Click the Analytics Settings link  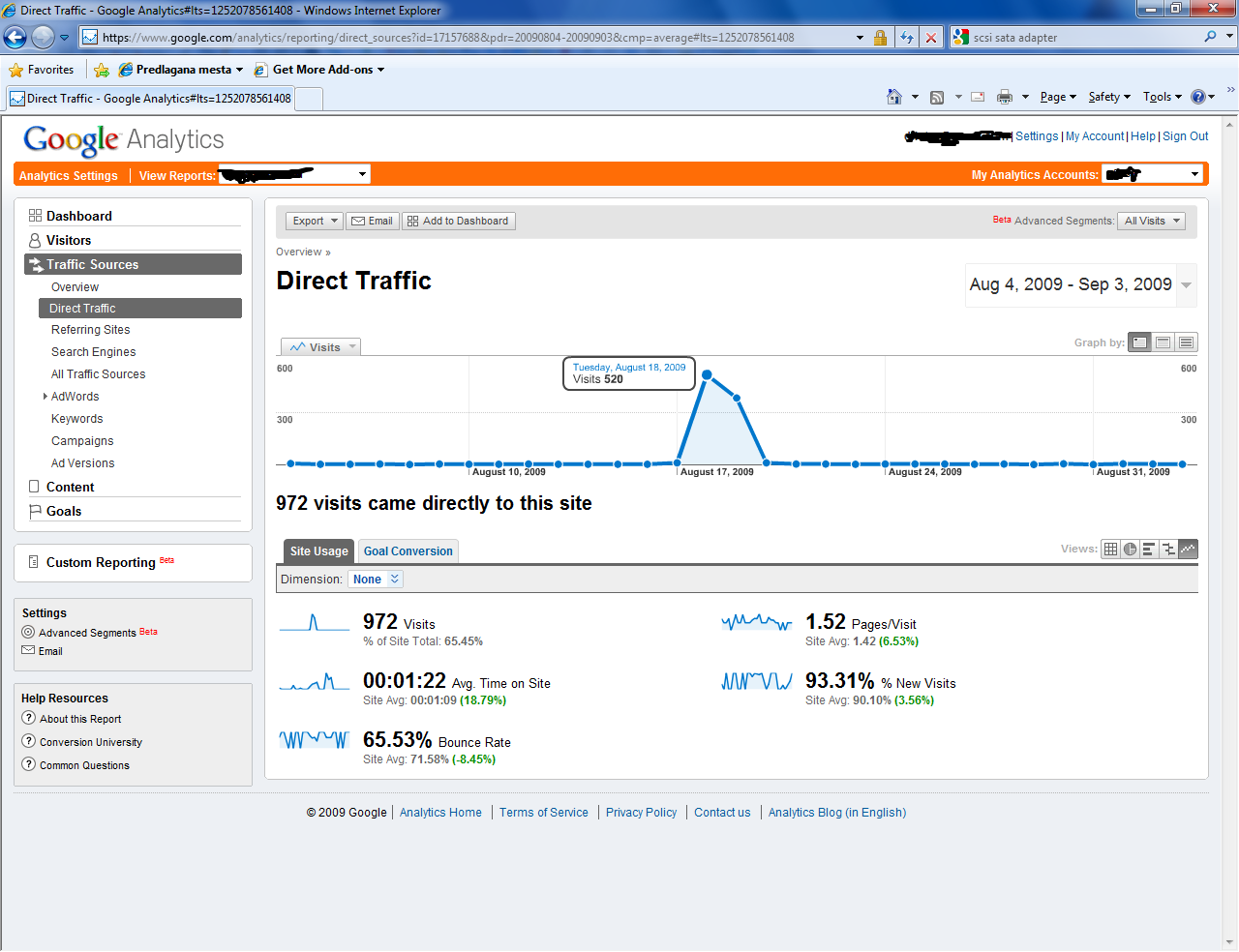(x=69, y=176)
